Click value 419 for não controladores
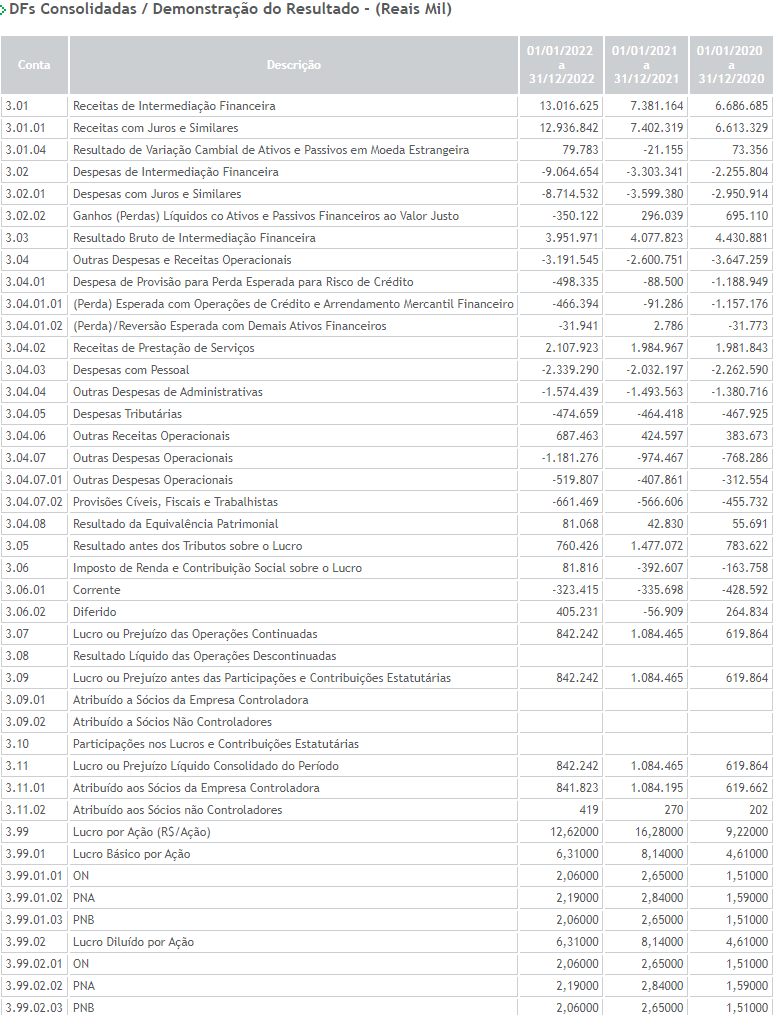Viewport: 773px width, 1017px height. (588, 811)
